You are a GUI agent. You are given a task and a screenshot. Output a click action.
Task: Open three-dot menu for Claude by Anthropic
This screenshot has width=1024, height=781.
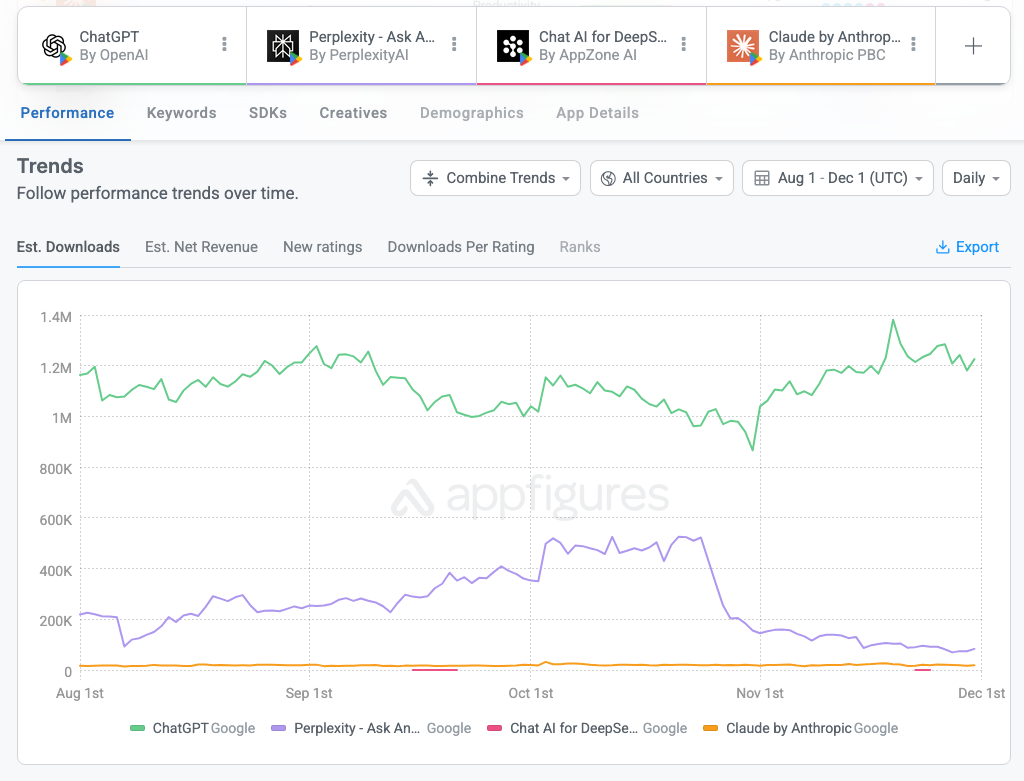point(913,44)
